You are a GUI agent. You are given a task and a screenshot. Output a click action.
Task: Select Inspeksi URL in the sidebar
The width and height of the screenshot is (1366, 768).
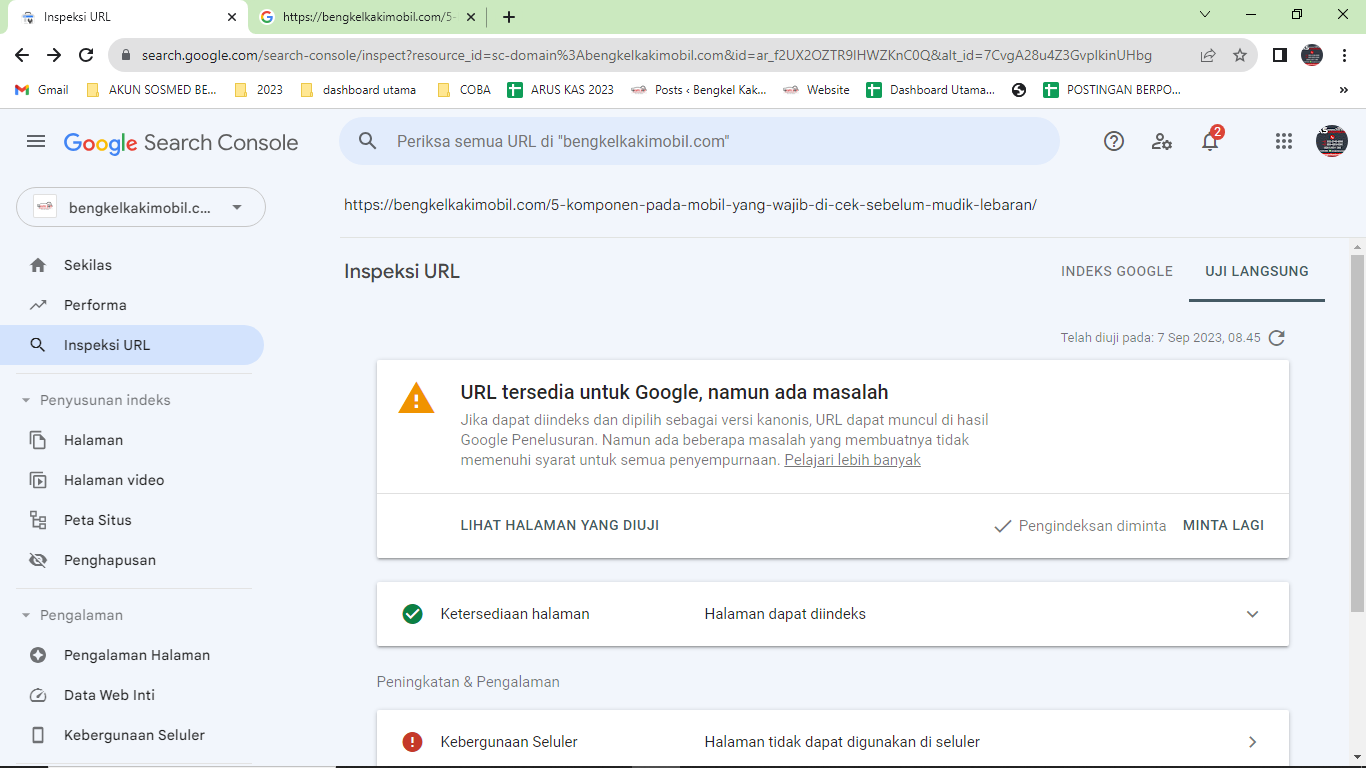[132, 345]
